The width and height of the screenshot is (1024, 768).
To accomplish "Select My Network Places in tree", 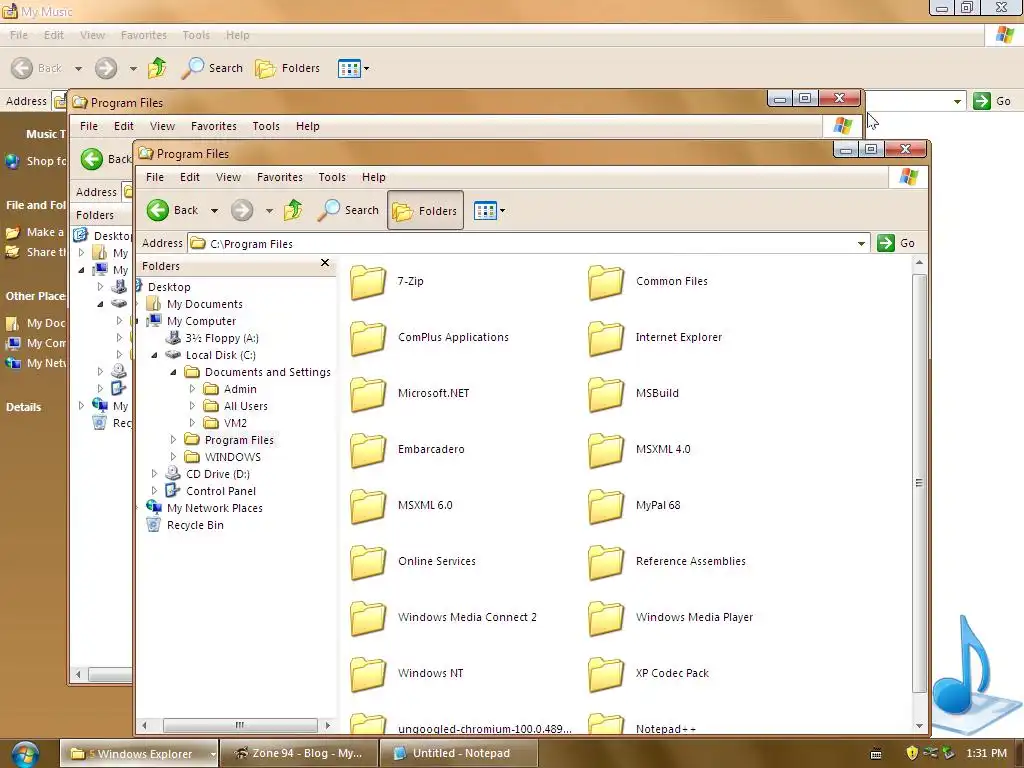I will (x=214, y=508).
